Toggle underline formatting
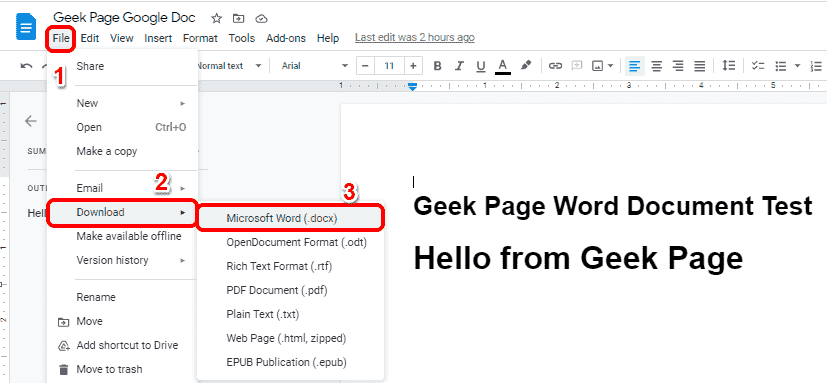 pos(480,66)
